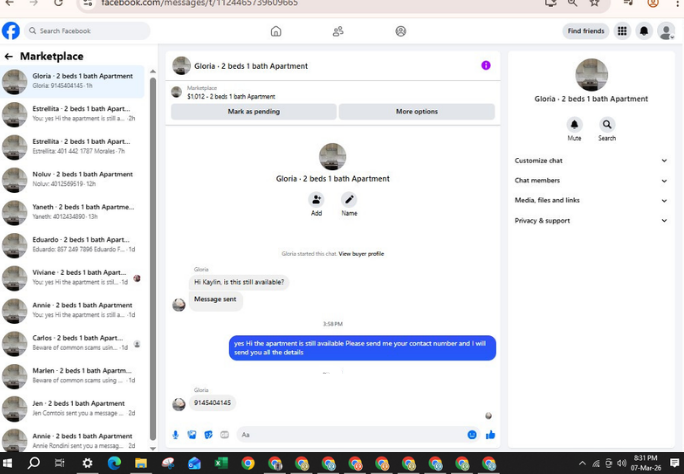Click the 9145404145 message bubble

[212, 403]
